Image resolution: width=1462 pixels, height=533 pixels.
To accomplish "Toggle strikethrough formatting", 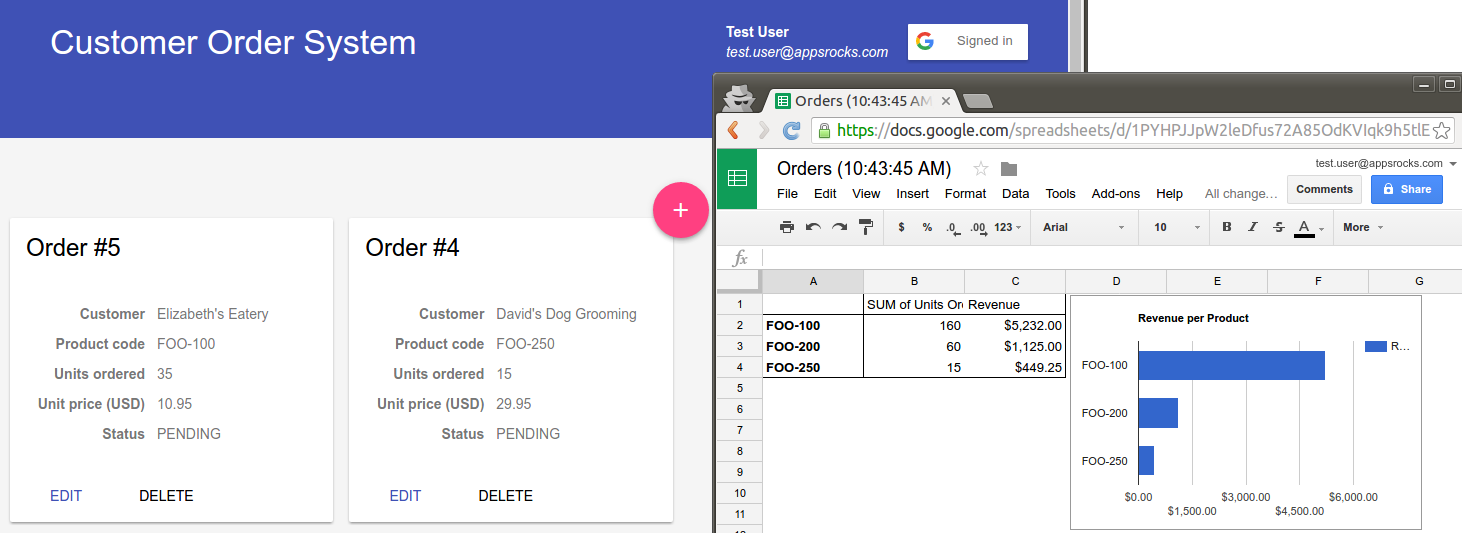I will pyautogui.click(x=1278, y=227).
